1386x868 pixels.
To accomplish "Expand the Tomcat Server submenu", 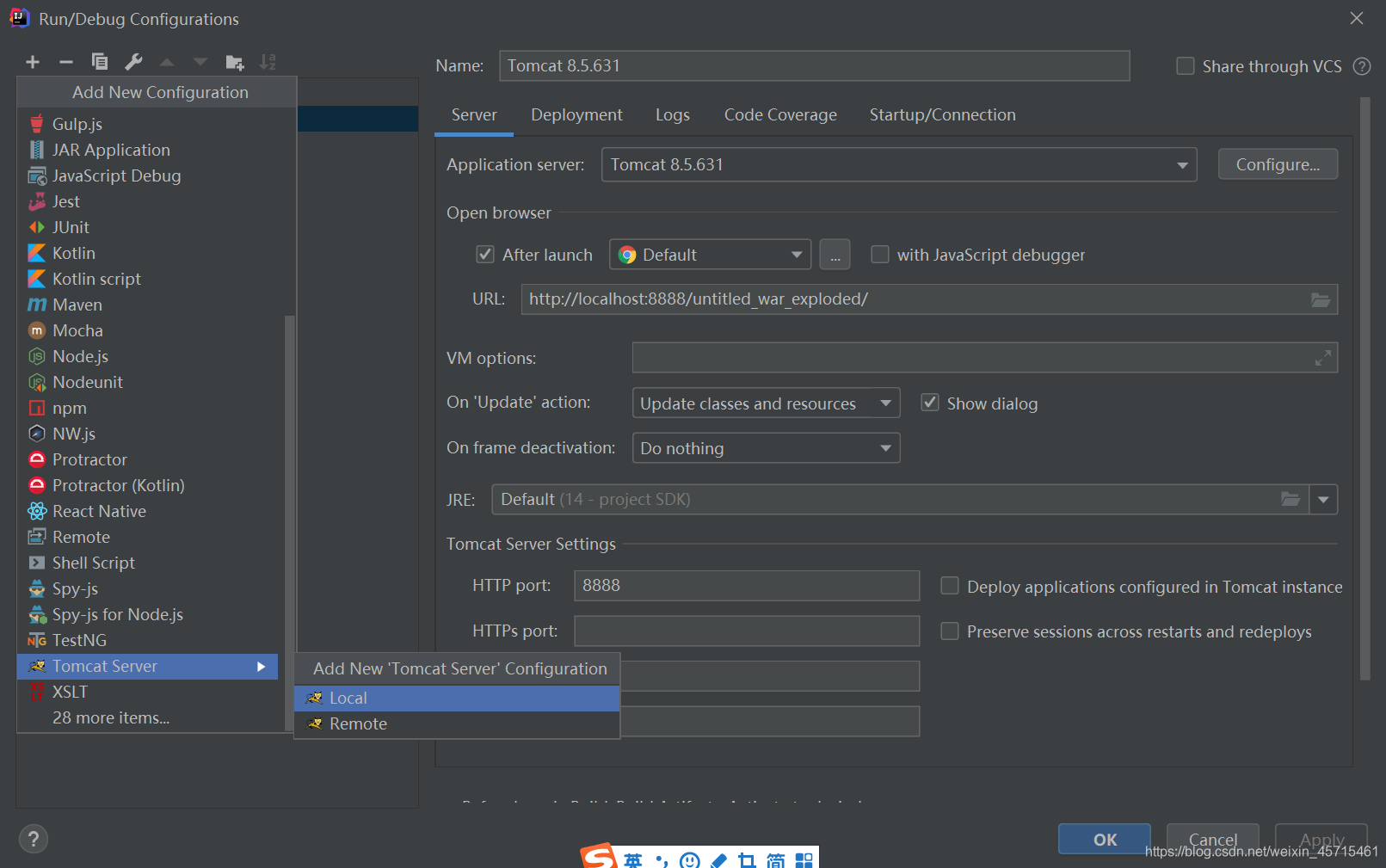I will coord(148,666).
